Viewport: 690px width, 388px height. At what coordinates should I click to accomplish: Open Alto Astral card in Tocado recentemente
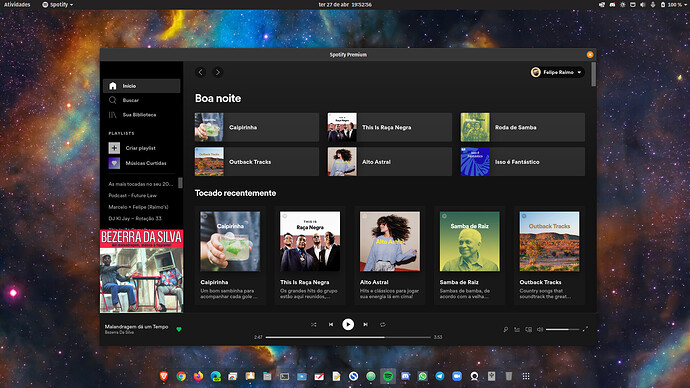[390, 256]
